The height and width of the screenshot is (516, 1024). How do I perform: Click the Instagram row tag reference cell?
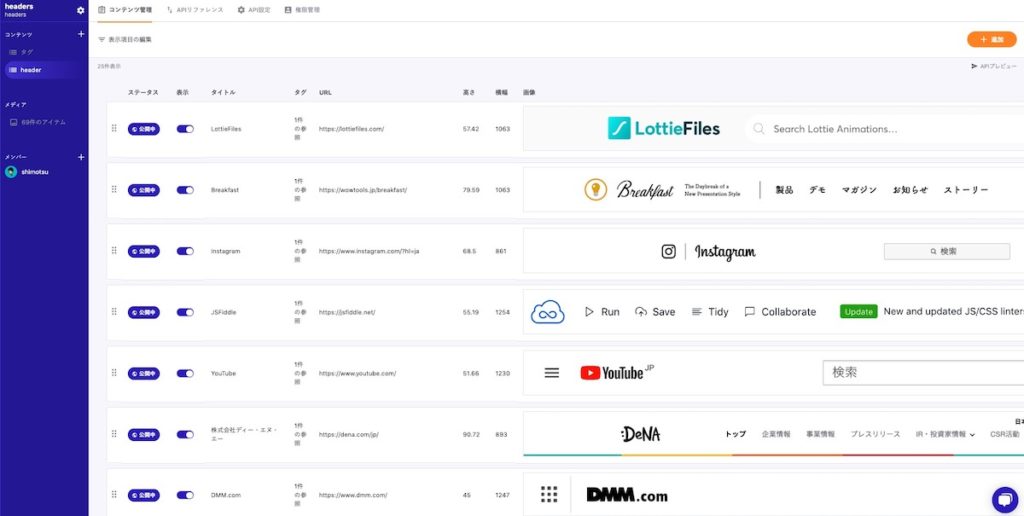[x=298, y=251]
